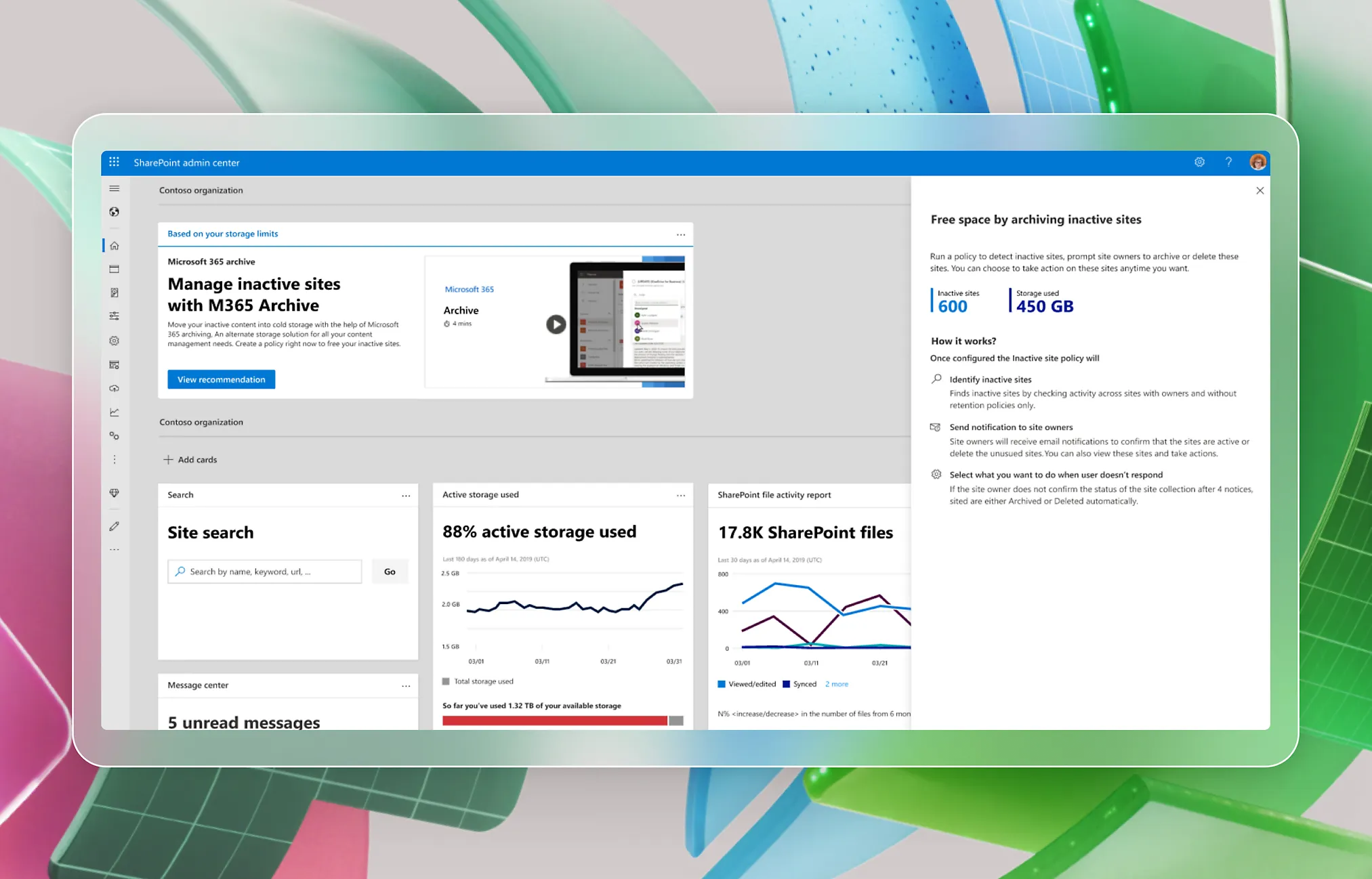Open more options on Active storage card
1372x879 pixels.
680,496
